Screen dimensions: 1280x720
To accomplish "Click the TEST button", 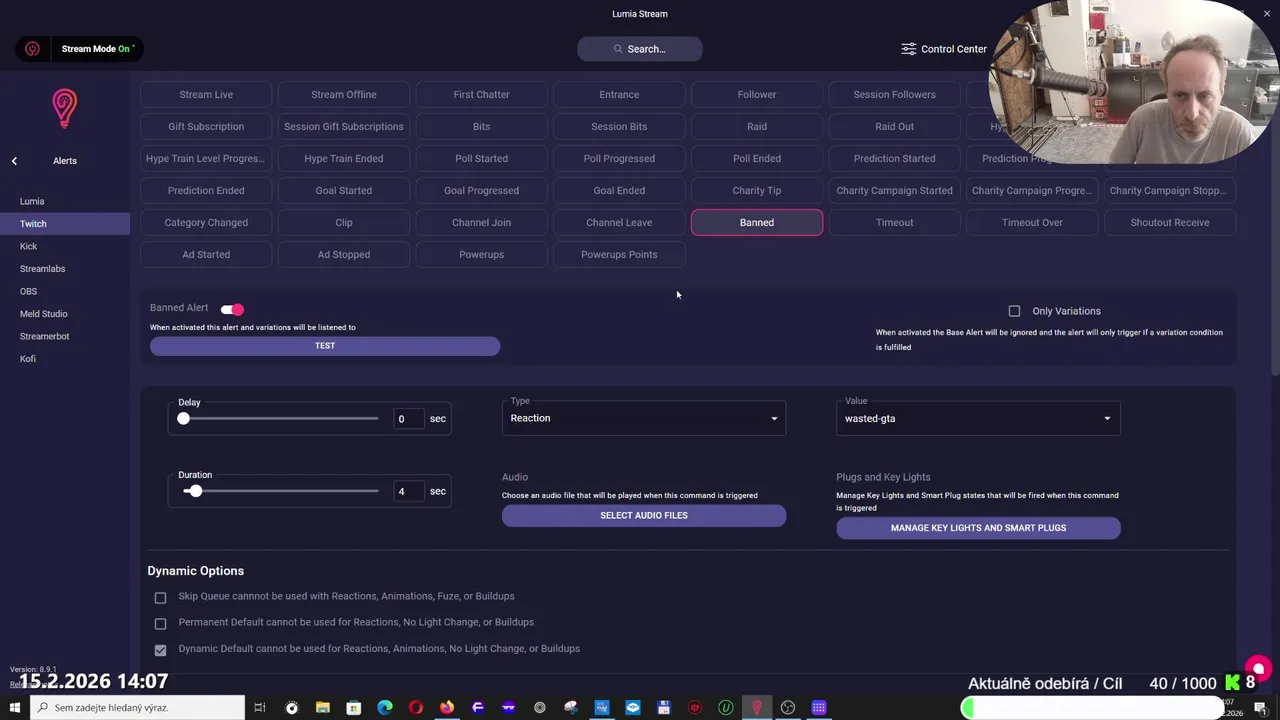I will pyautogui.click(x=325, y=346).
